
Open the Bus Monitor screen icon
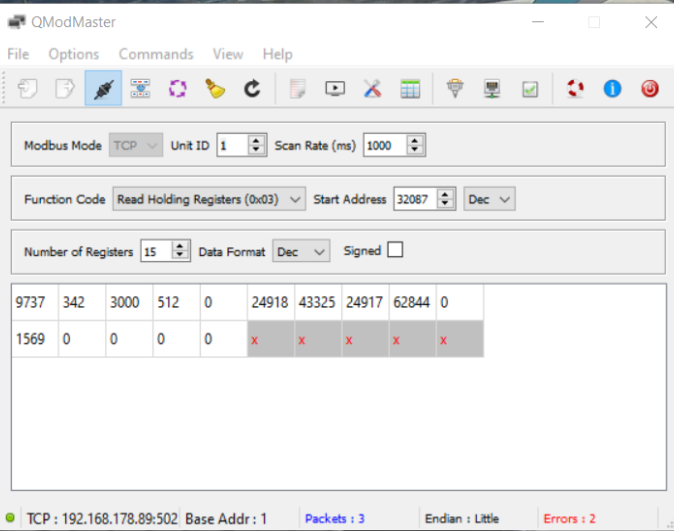click(335, 89)
